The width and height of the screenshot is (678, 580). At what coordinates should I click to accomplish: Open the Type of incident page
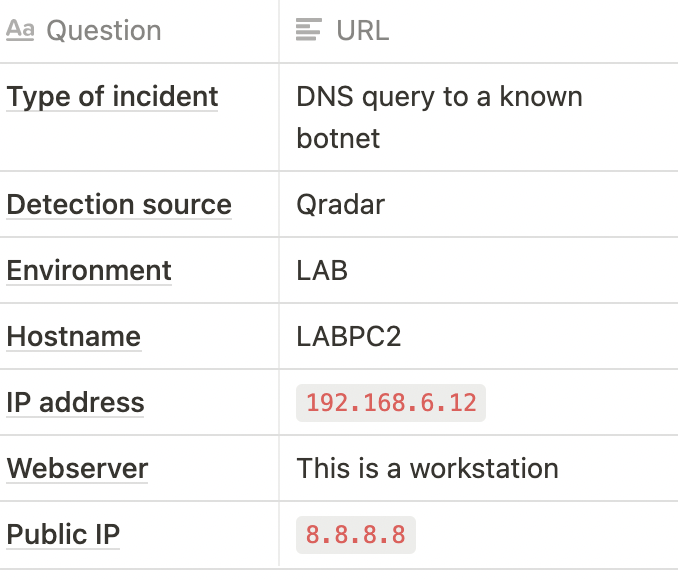112,96
